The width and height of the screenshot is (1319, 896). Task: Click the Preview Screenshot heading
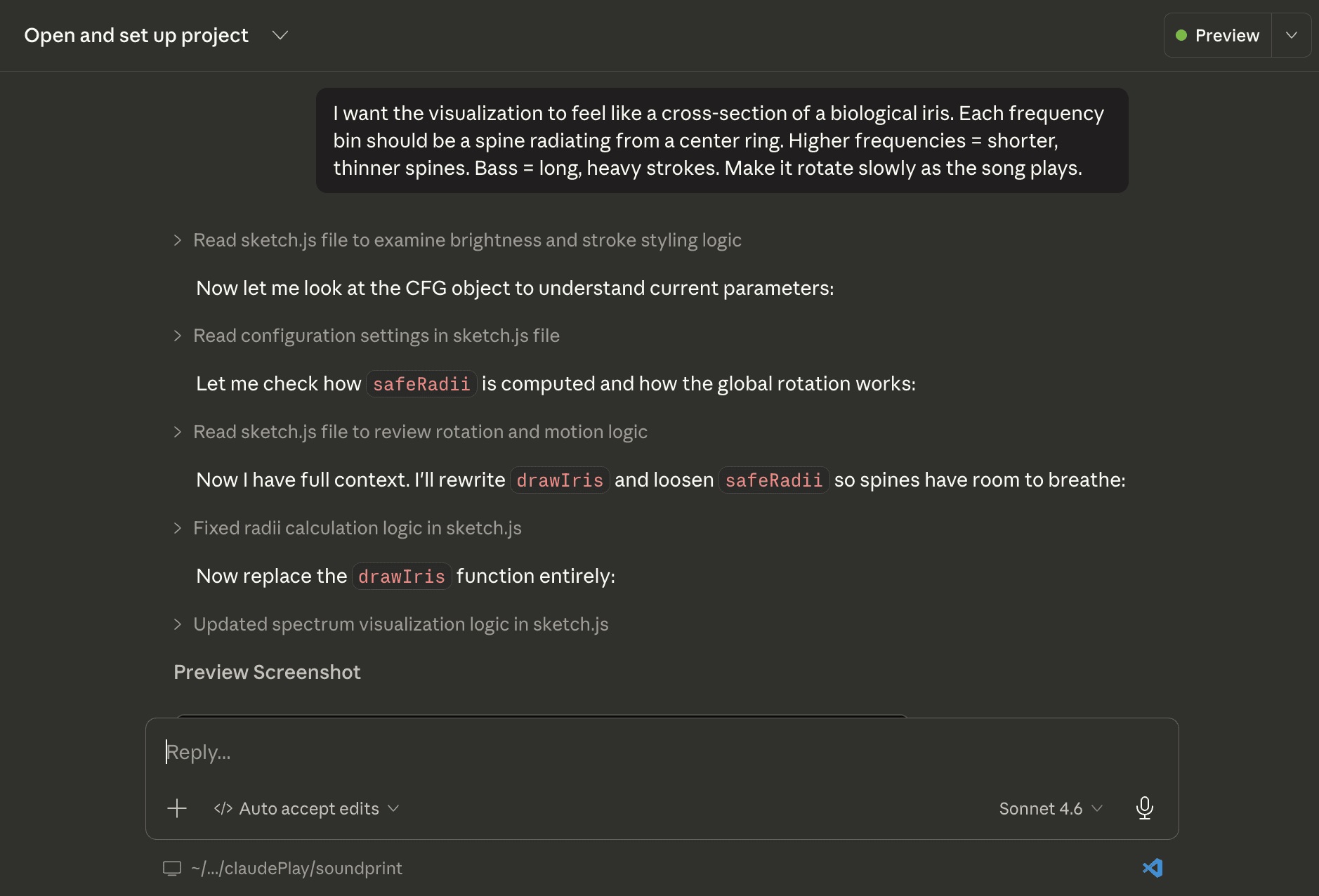point(267,672)
